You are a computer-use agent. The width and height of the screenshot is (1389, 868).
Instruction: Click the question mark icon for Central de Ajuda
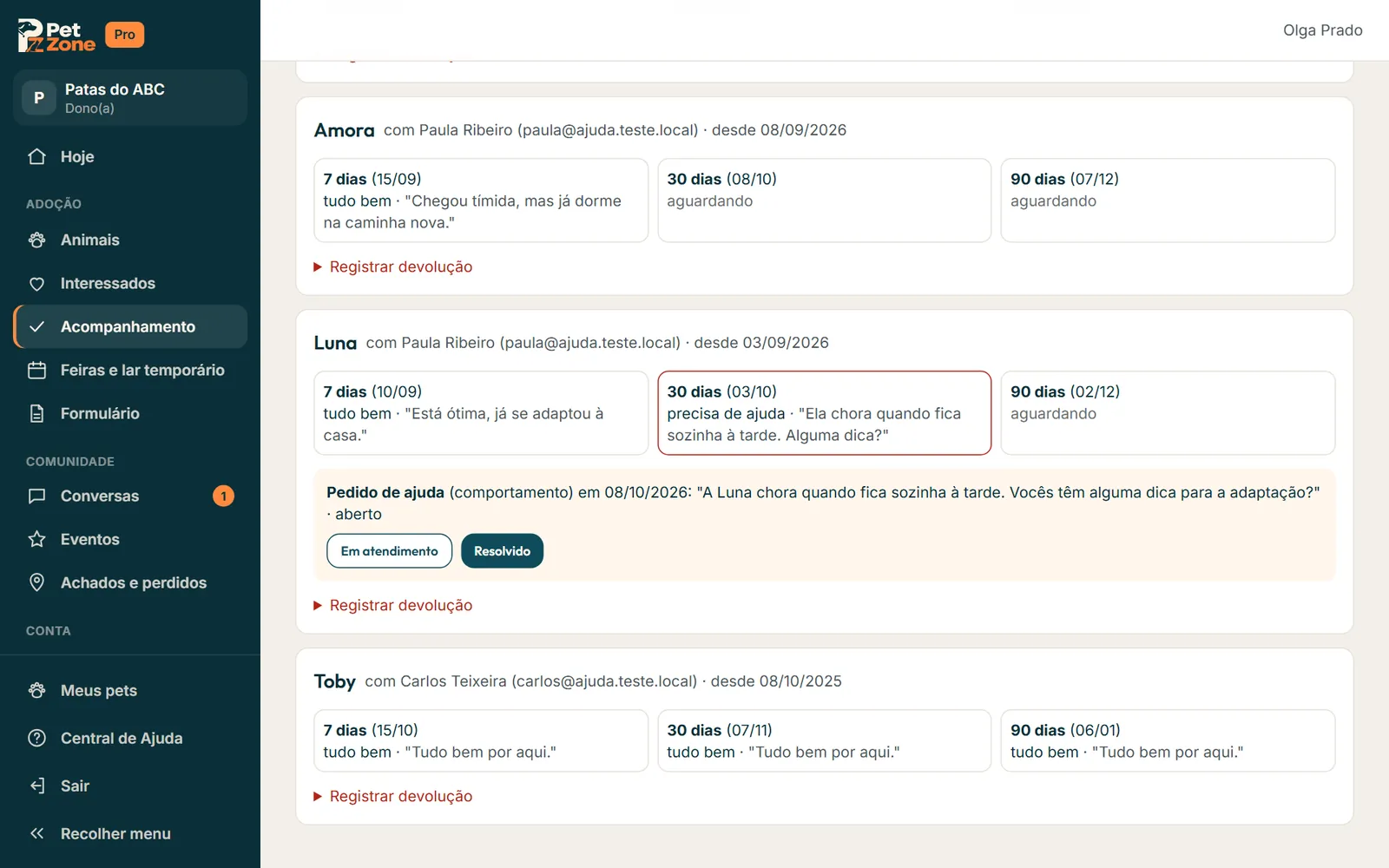coord(36,739)
